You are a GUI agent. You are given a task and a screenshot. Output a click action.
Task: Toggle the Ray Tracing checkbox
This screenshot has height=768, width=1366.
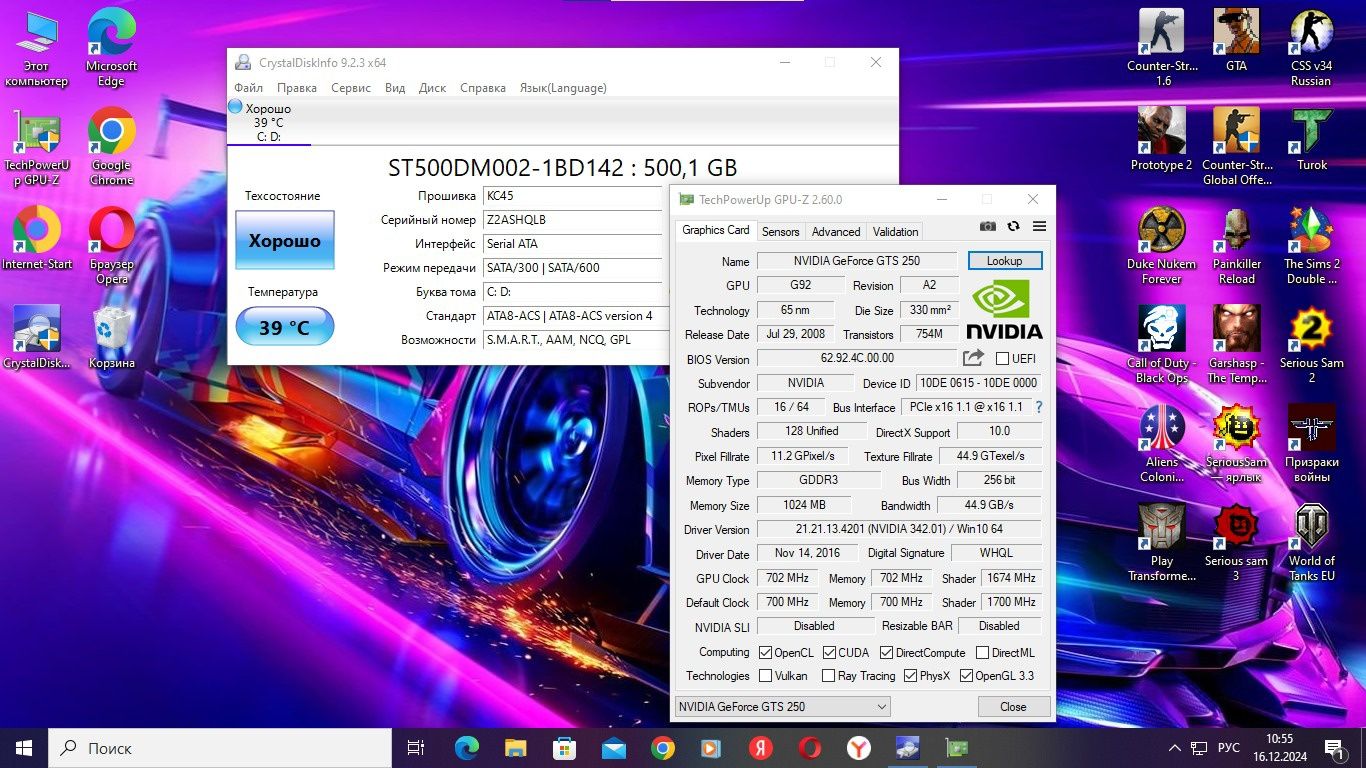[x=828, y=676]
